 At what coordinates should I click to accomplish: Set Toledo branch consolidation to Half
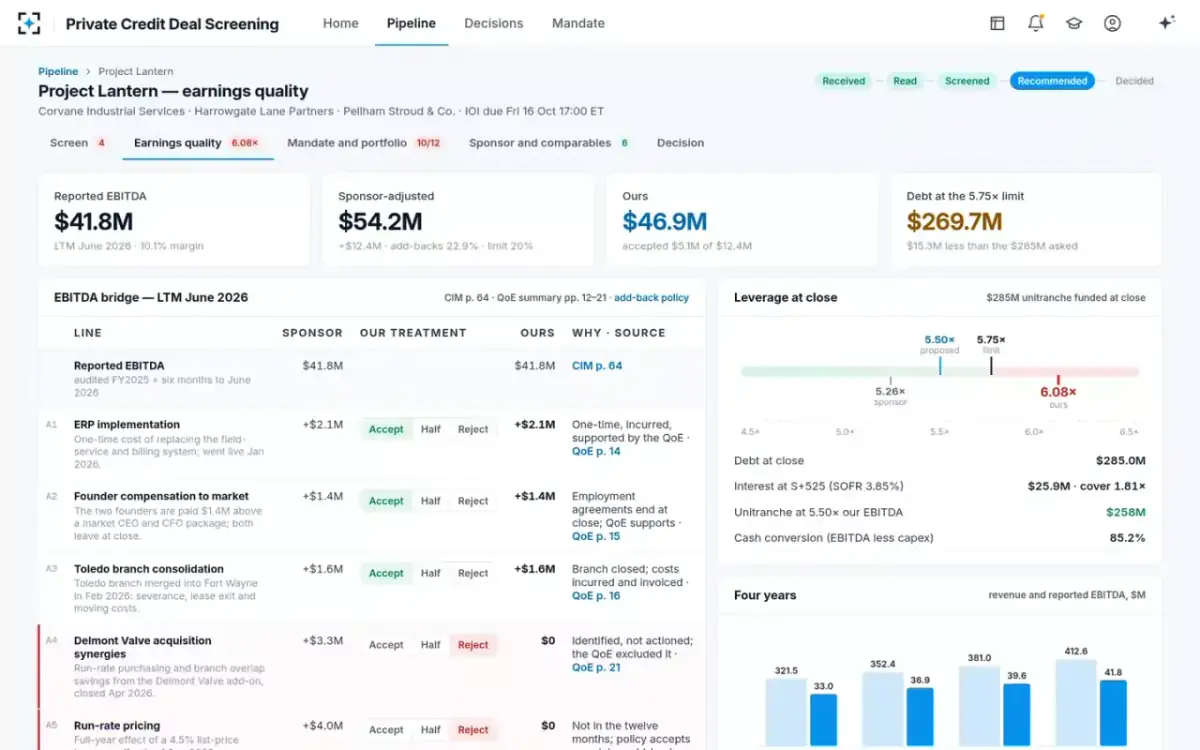[x=431, y=573]
